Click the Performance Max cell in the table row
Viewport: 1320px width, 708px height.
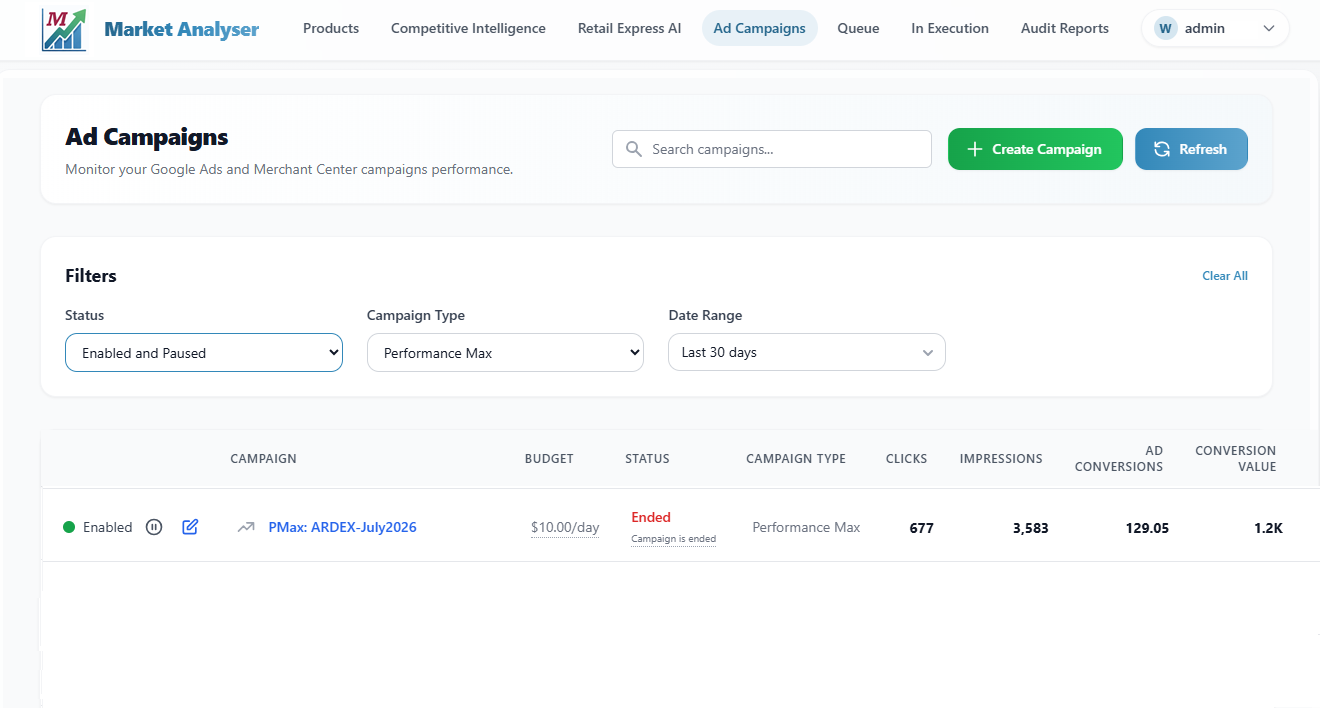click(806, 527)
